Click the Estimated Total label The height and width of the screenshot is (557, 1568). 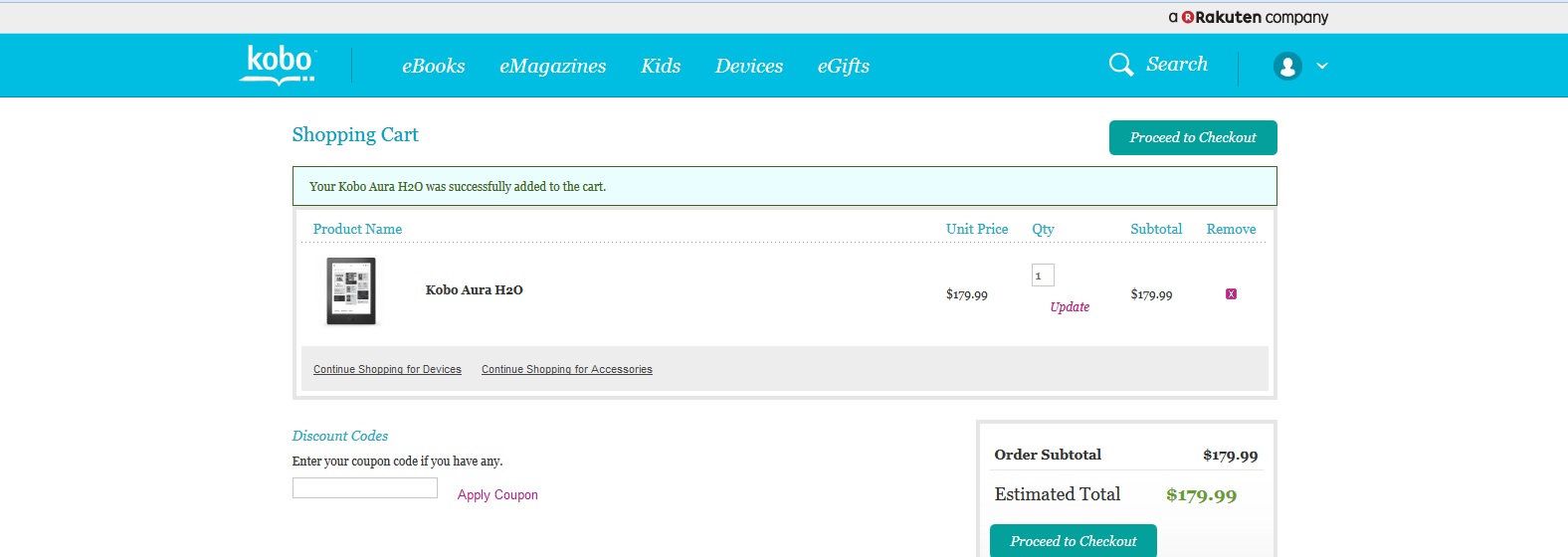tap(1058, 494)
